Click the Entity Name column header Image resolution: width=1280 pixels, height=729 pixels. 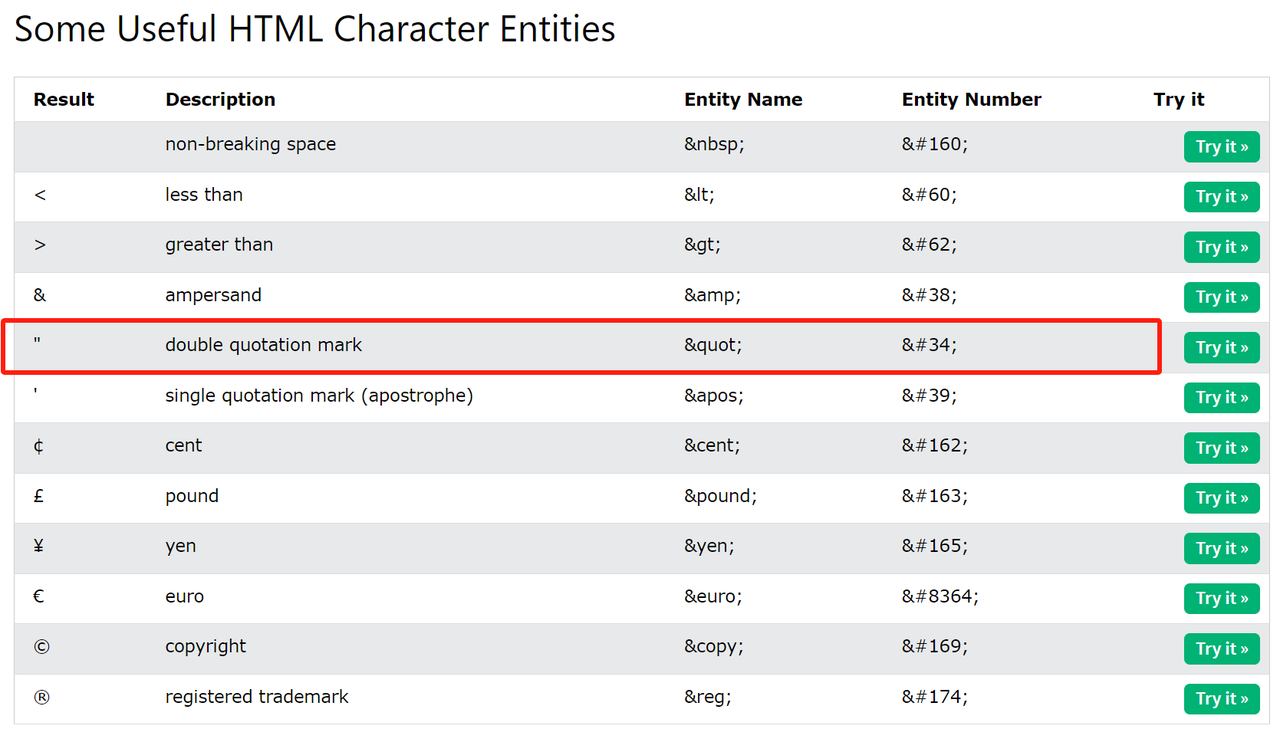(x=743, y=99)
